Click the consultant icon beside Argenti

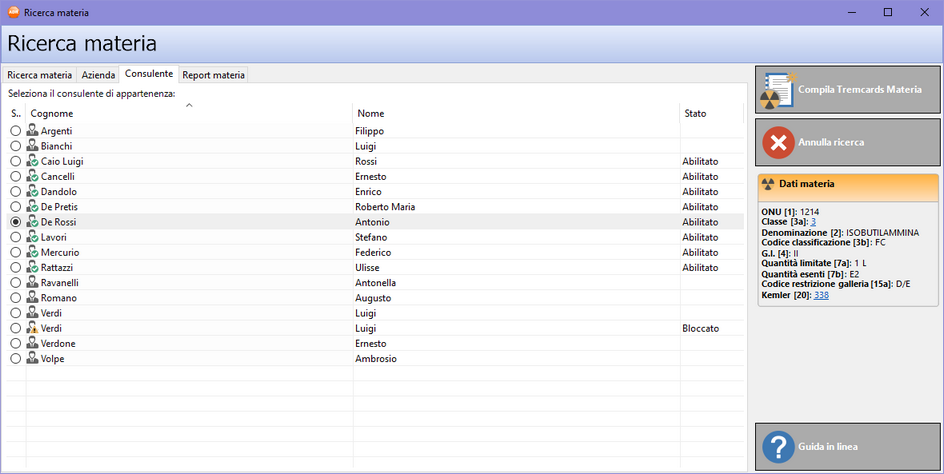click(32, 131)
